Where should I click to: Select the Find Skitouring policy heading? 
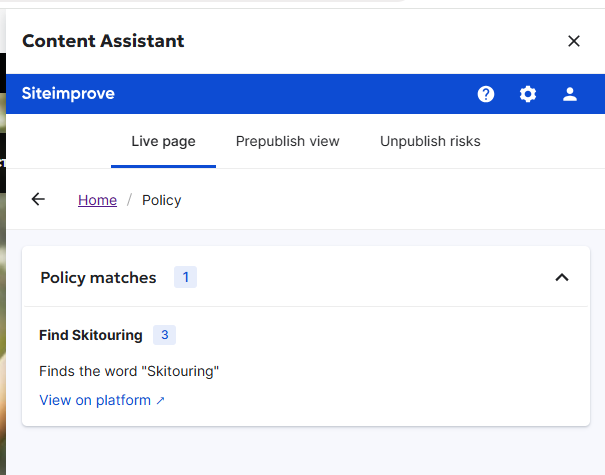(91, 335)
